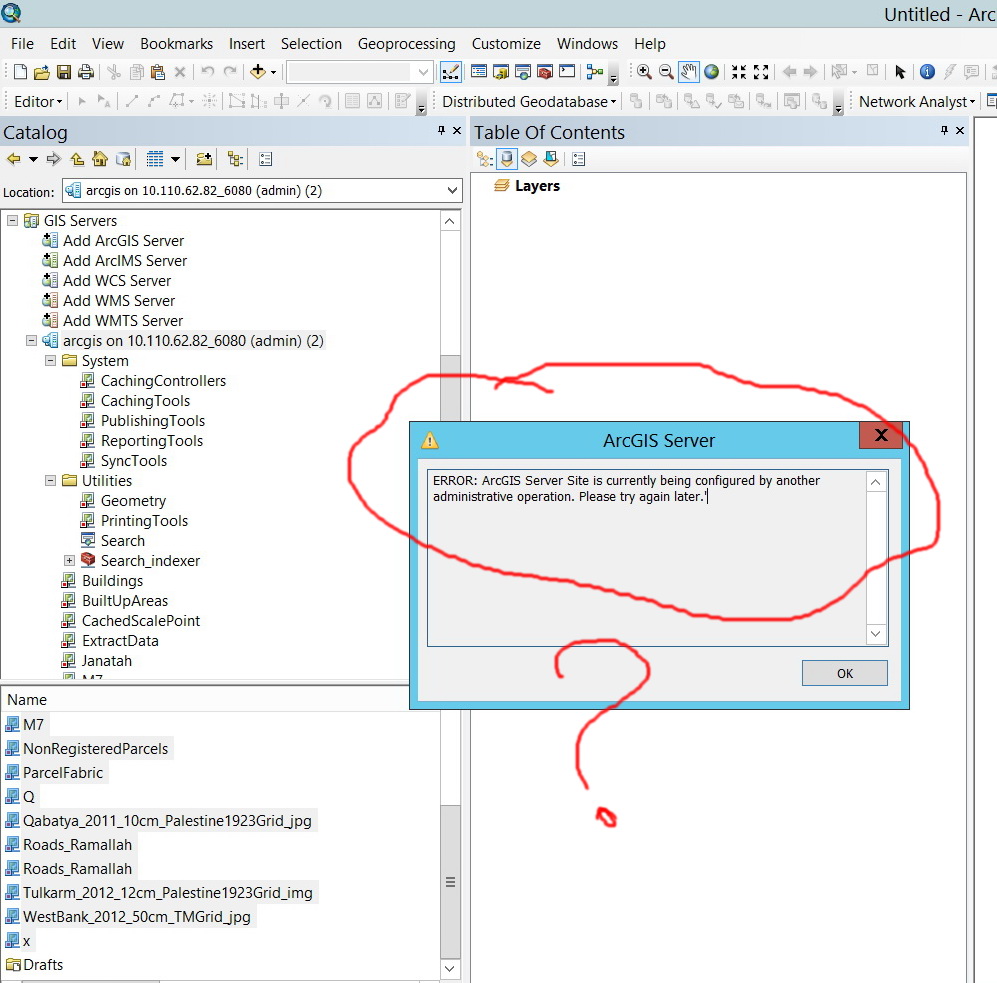Click the Save icon in toolbar
This screenshot has height=983, width=997.
pyautogui.click(x=64, y=72)
